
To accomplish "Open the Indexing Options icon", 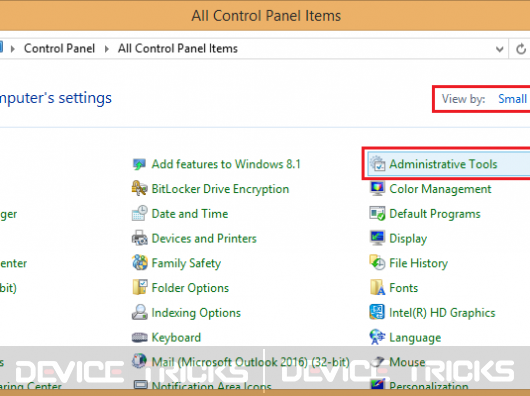I will (x=139, y=312).
